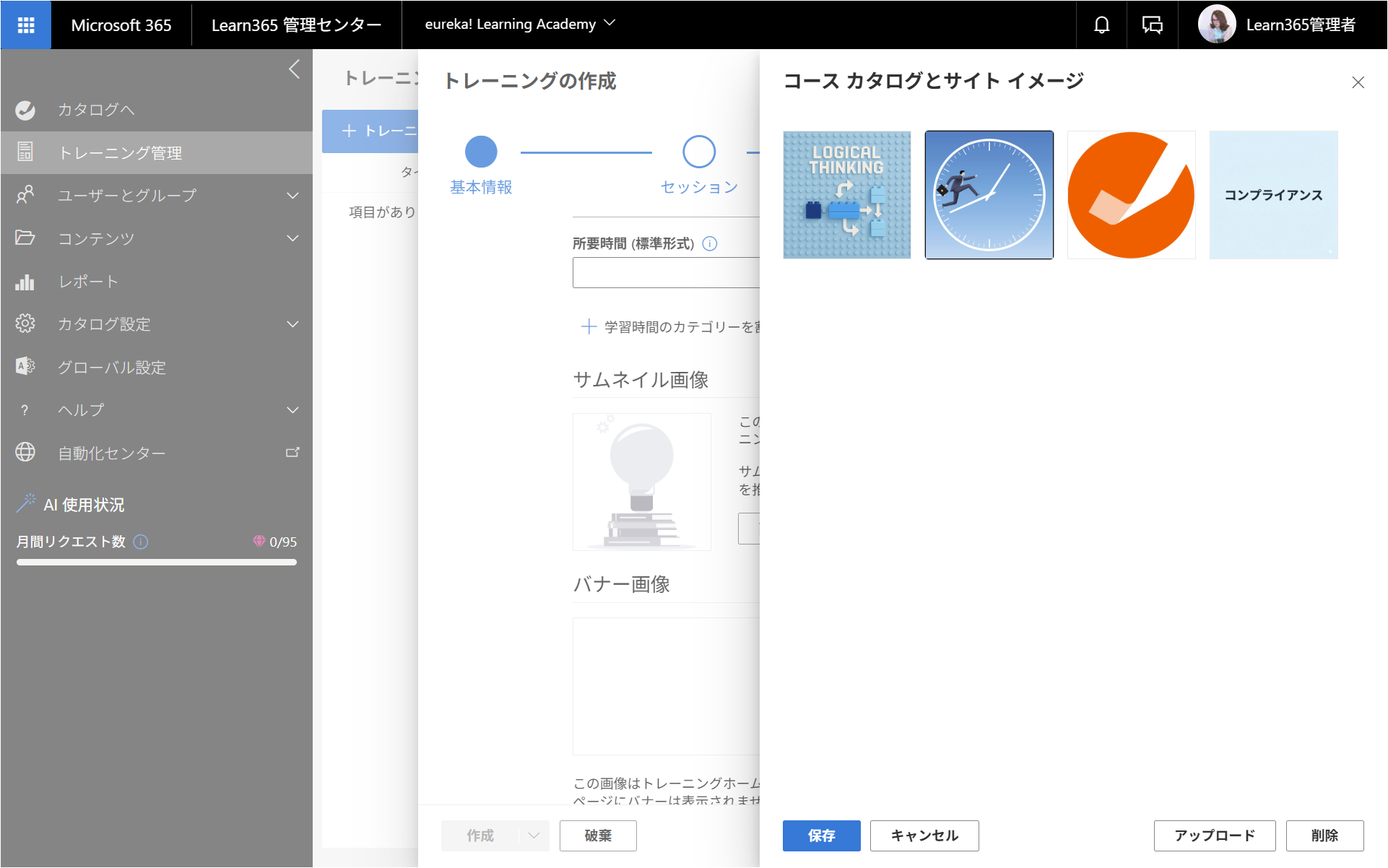The height and width of the screenshot is (868, 1388).
Task: Select the running businessman clock image
Action: [989, 195]
